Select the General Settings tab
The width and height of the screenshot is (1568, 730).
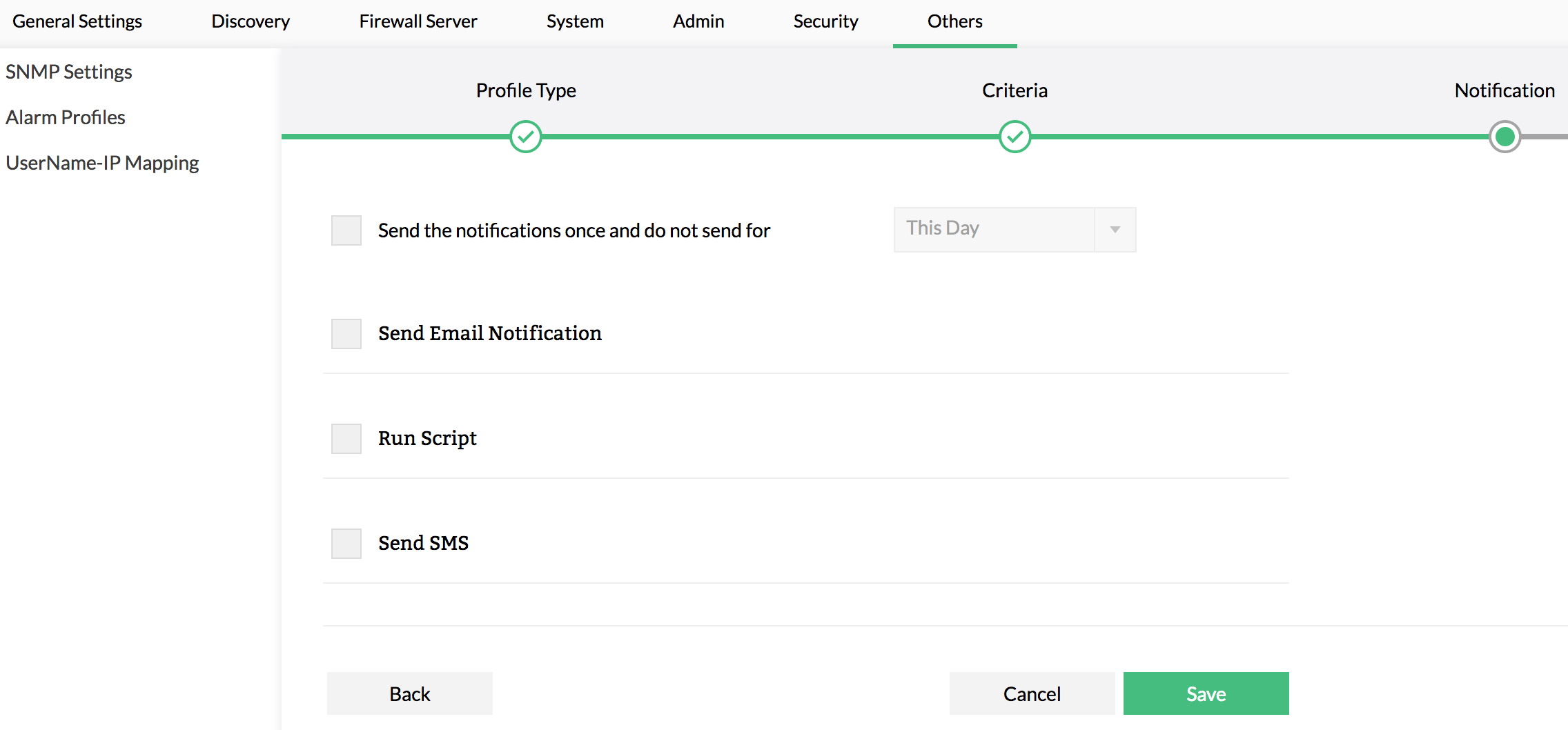[x=77, y=22]
